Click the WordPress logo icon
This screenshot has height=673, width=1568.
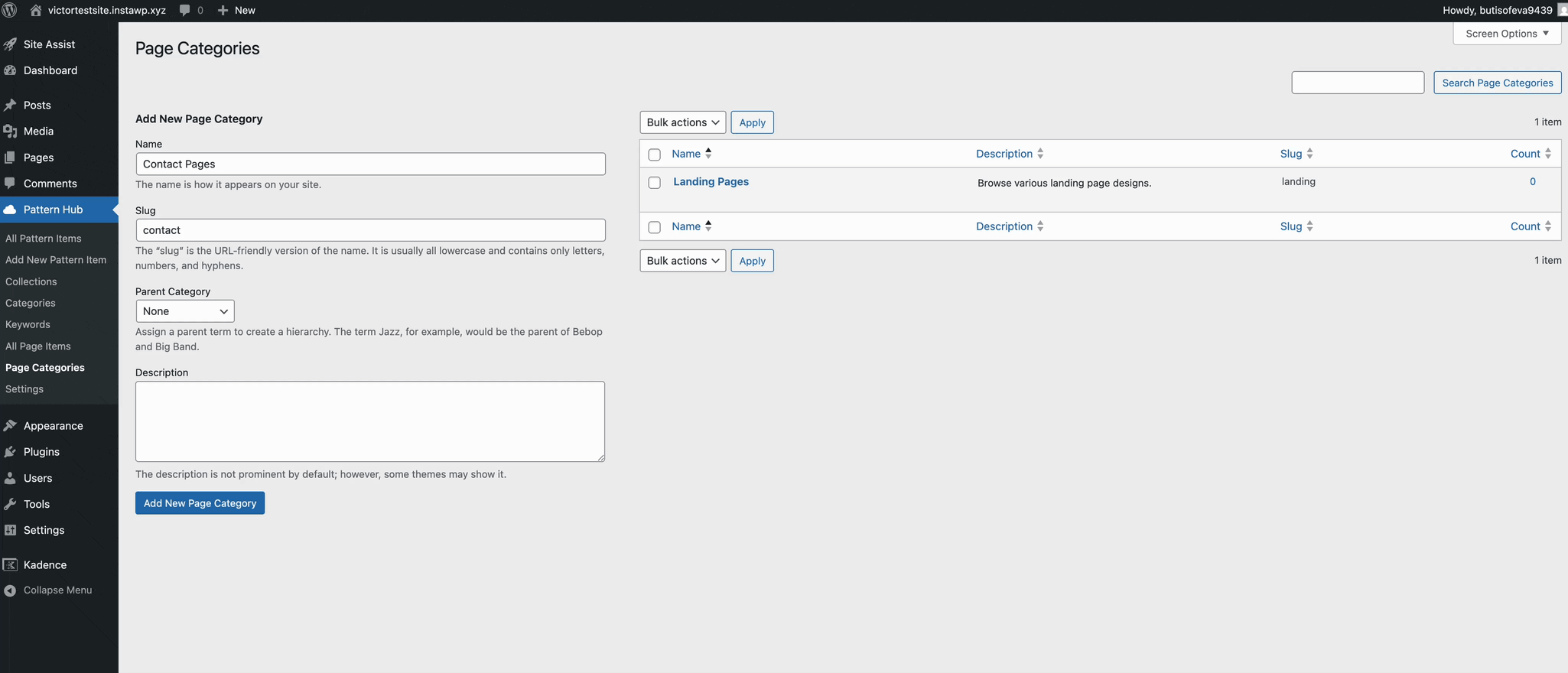click(x=10, y=10)
